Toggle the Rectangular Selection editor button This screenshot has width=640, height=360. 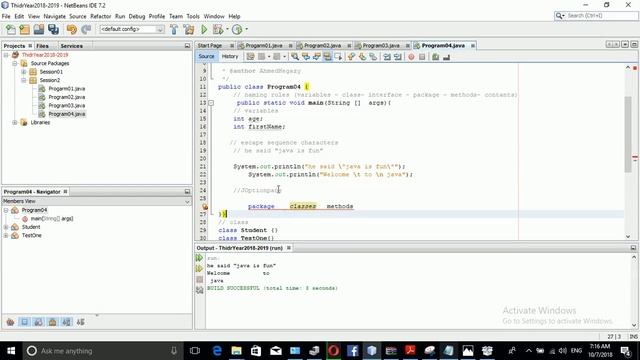(x=338, y=57)
